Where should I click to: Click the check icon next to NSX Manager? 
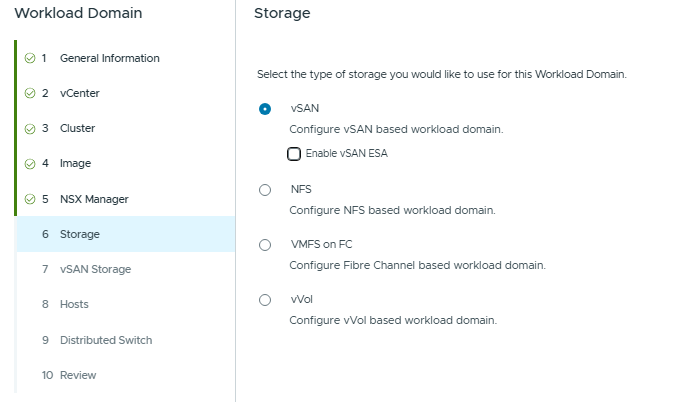pos(29,199)
